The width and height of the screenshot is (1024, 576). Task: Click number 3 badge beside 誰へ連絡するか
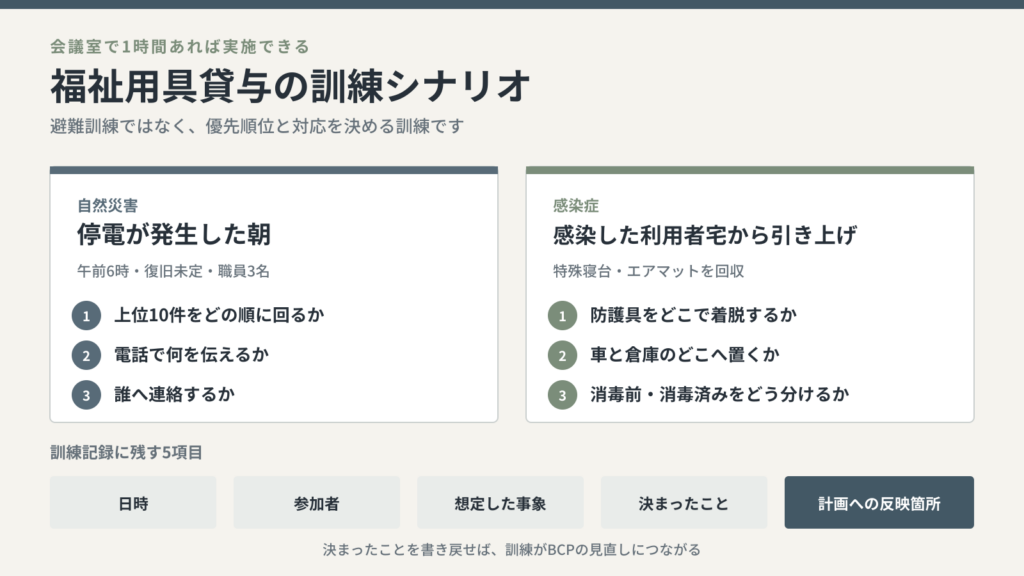86,395
